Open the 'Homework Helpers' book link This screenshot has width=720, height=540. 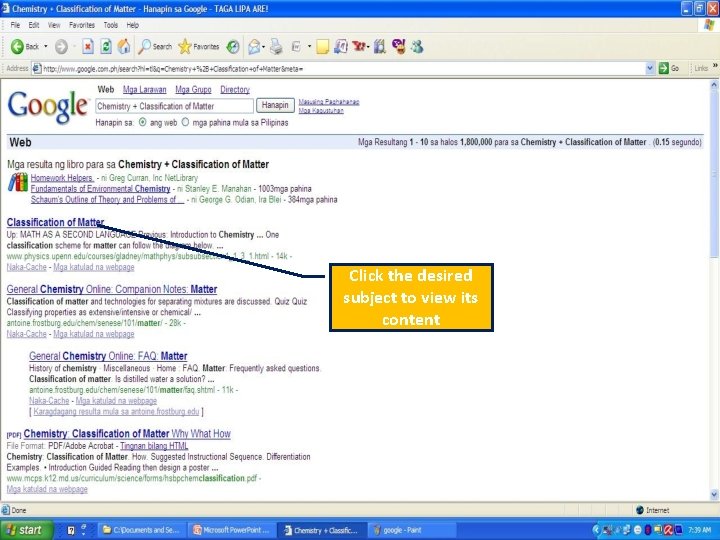[x=62, y=178]
